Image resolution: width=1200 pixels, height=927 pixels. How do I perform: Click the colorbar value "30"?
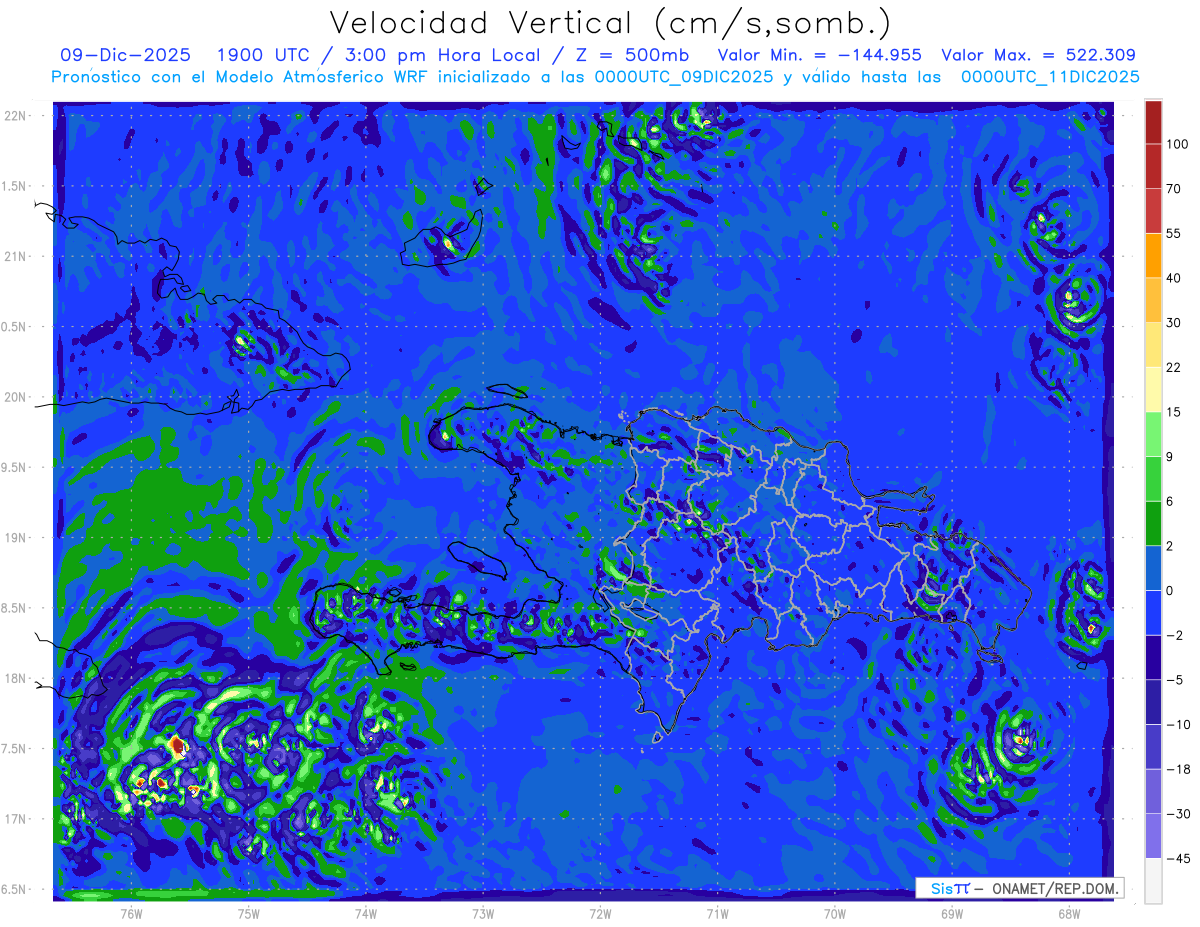click(x=1174, y=322)
